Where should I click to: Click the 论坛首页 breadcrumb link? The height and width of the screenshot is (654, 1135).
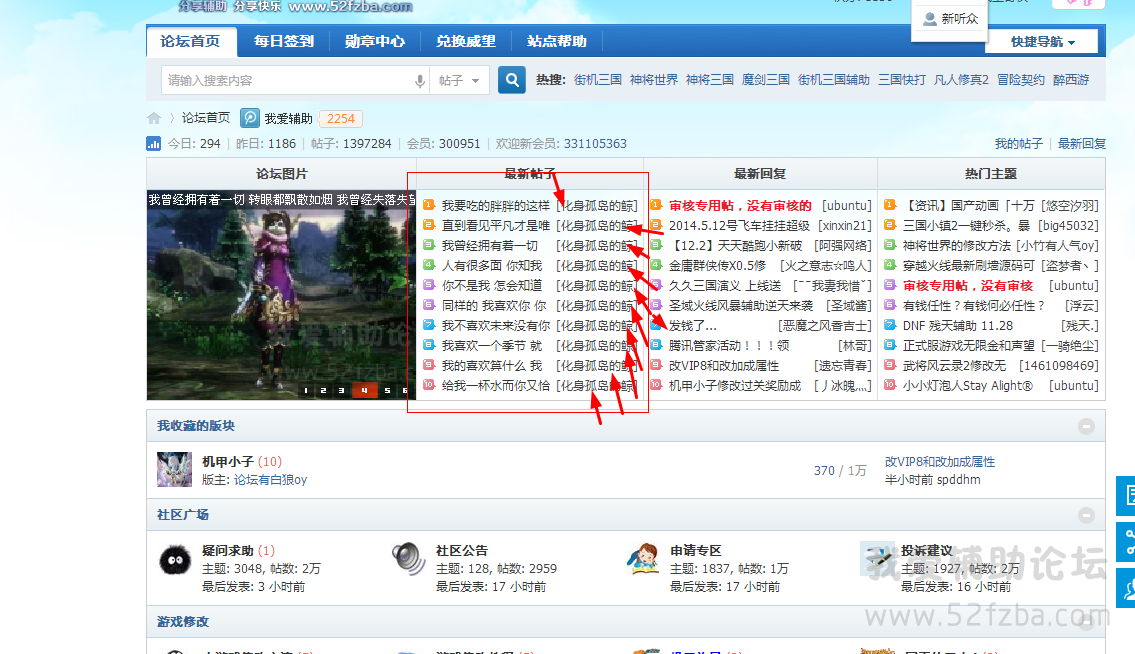tap(206, 118)
